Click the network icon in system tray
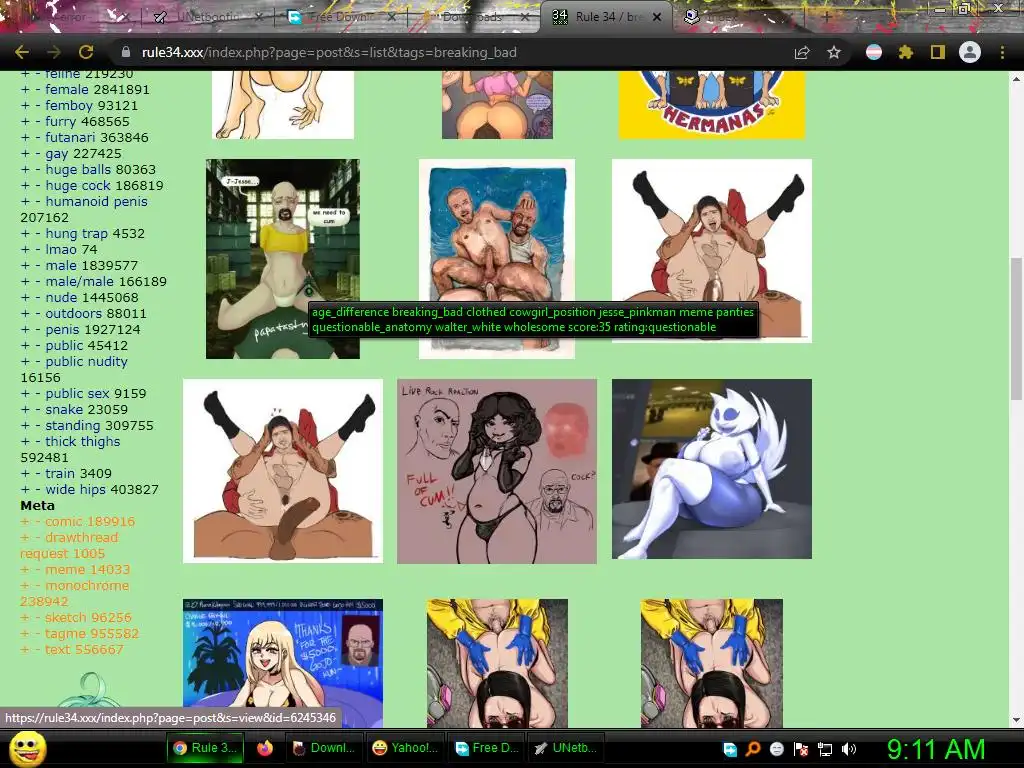Screen dimensions: 1024x768 point(825,749)
